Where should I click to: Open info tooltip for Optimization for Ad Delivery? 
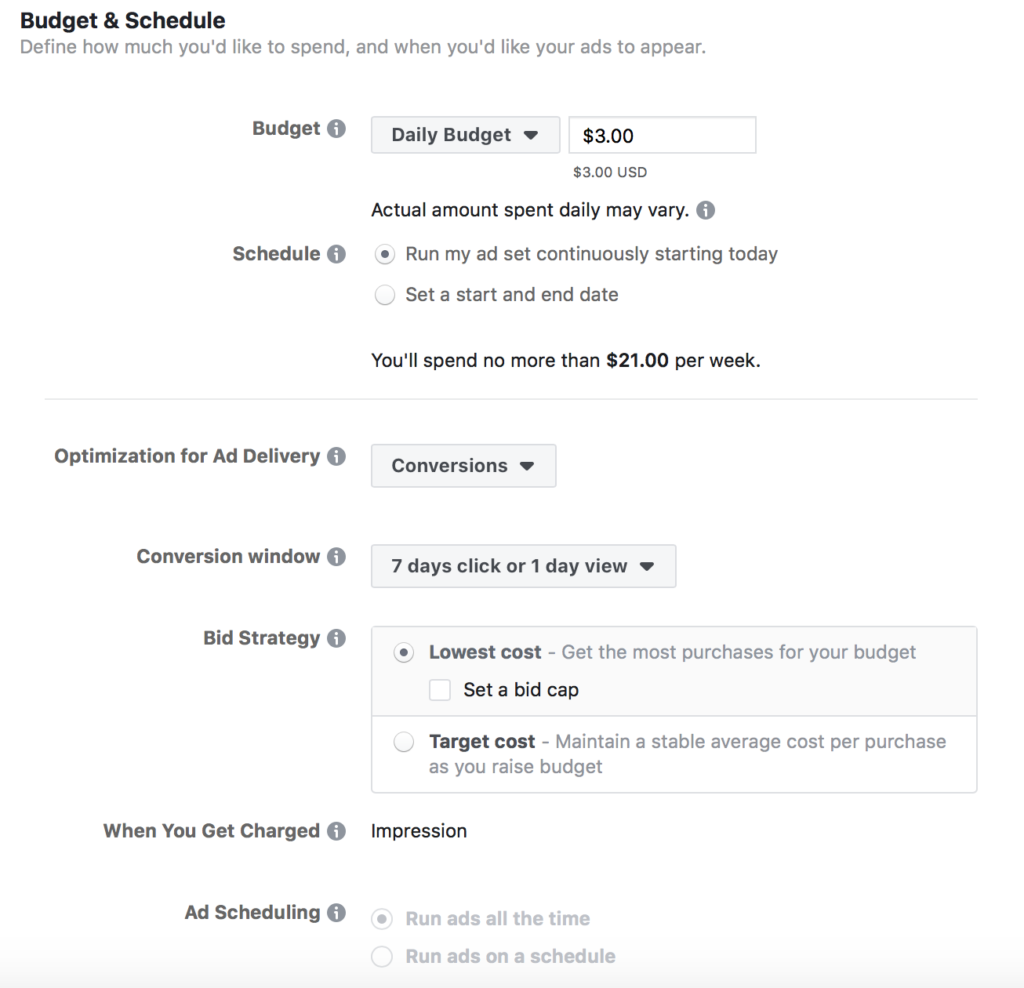[337, 456]
